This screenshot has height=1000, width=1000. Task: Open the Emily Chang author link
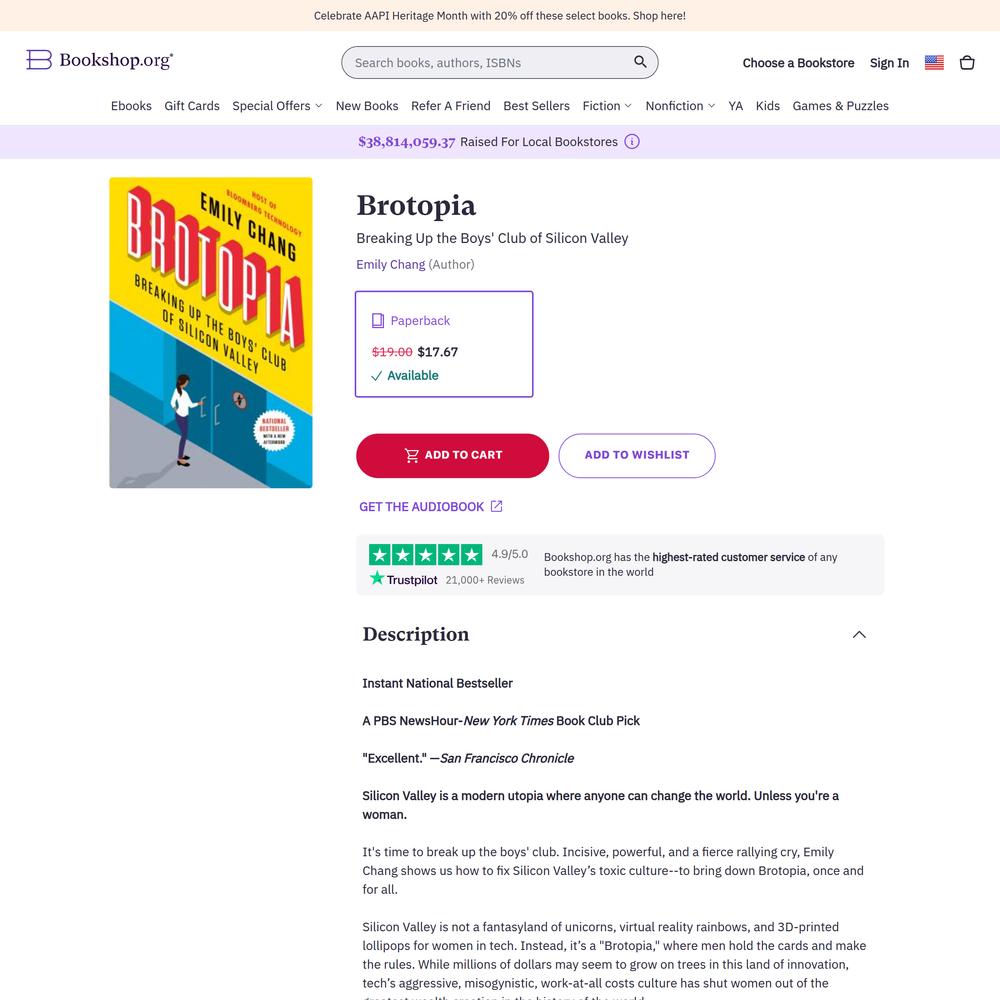390,264
